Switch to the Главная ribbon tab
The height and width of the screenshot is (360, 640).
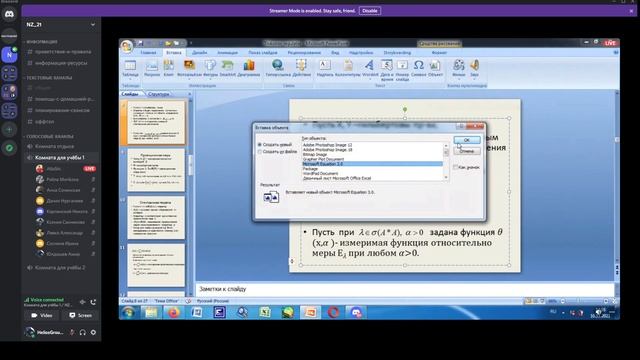tap(148, 53)
